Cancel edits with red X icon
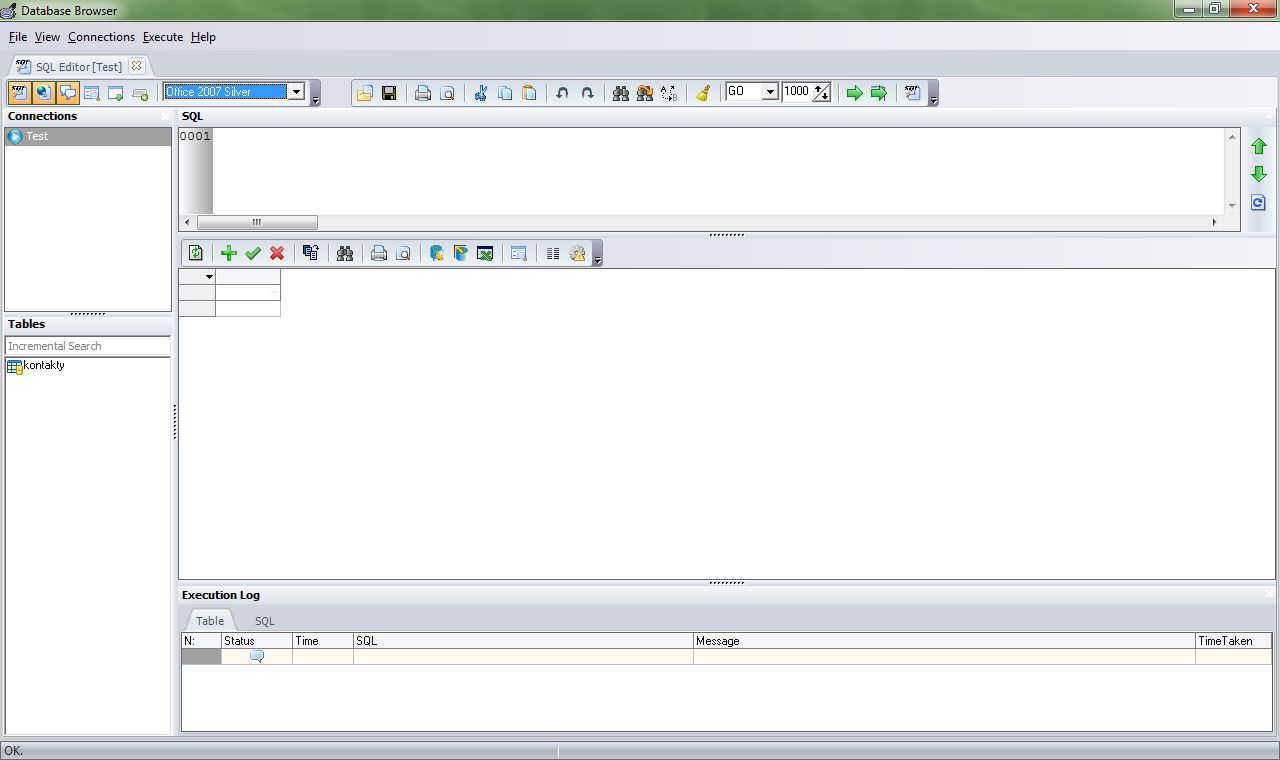1280x760 pixels. (276, 252)
